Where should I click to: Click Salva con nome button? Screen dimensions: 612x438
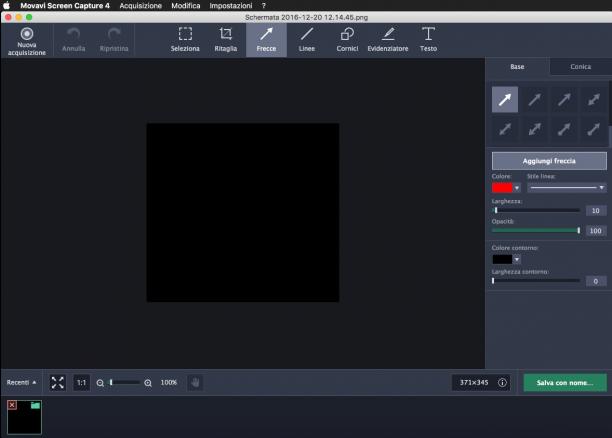565,383
